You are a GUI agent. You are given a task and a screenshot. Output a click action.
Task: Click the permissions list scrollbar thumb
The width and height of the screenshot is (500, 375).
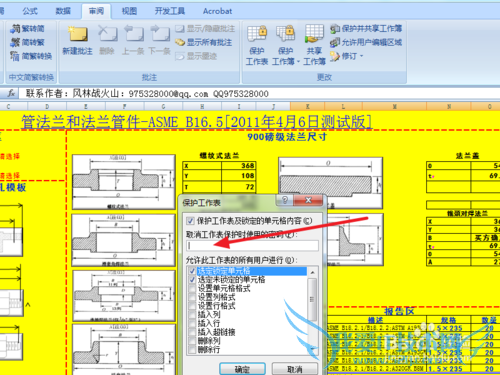312,299
